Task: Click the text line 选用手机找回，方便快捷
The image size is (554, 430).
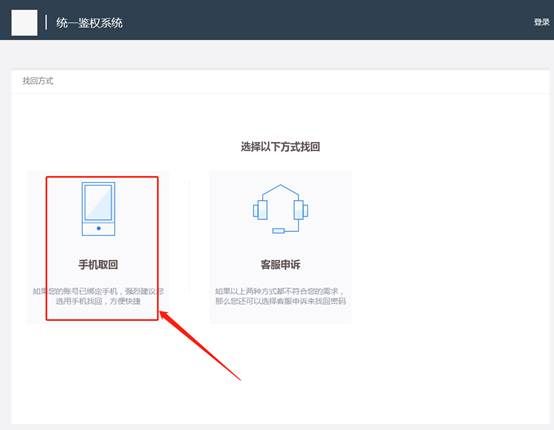Action: 98,301
